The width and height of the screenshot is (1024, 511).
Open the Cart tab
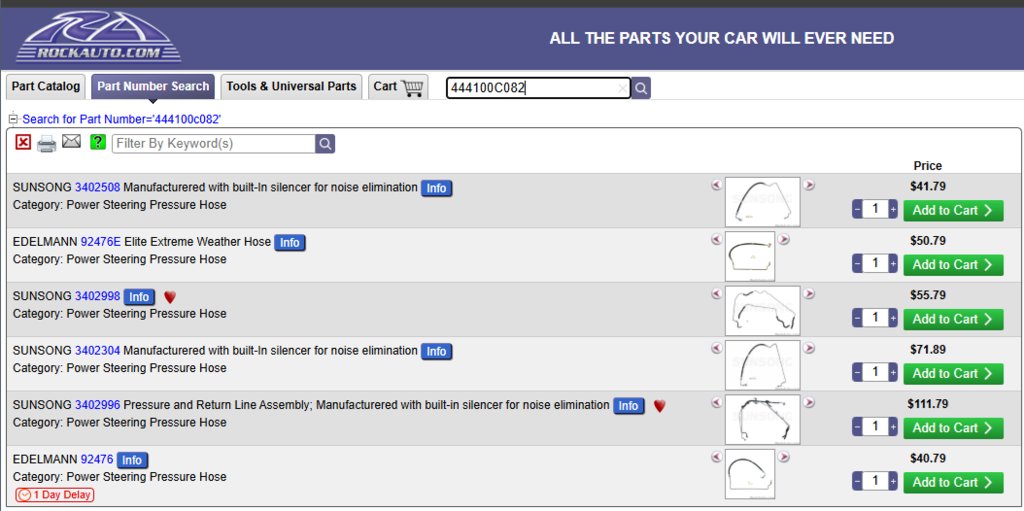(x=398, y=86)
